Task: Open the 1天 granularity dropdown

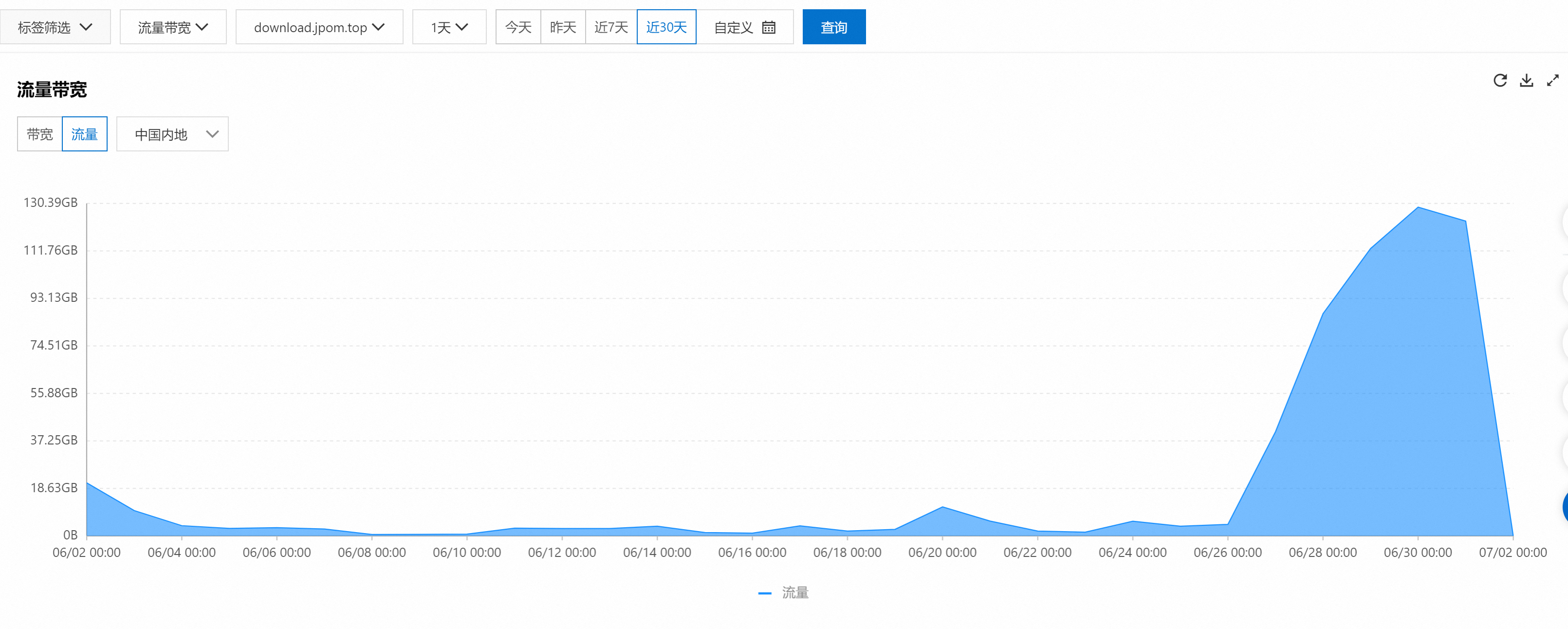Action: 449,27
